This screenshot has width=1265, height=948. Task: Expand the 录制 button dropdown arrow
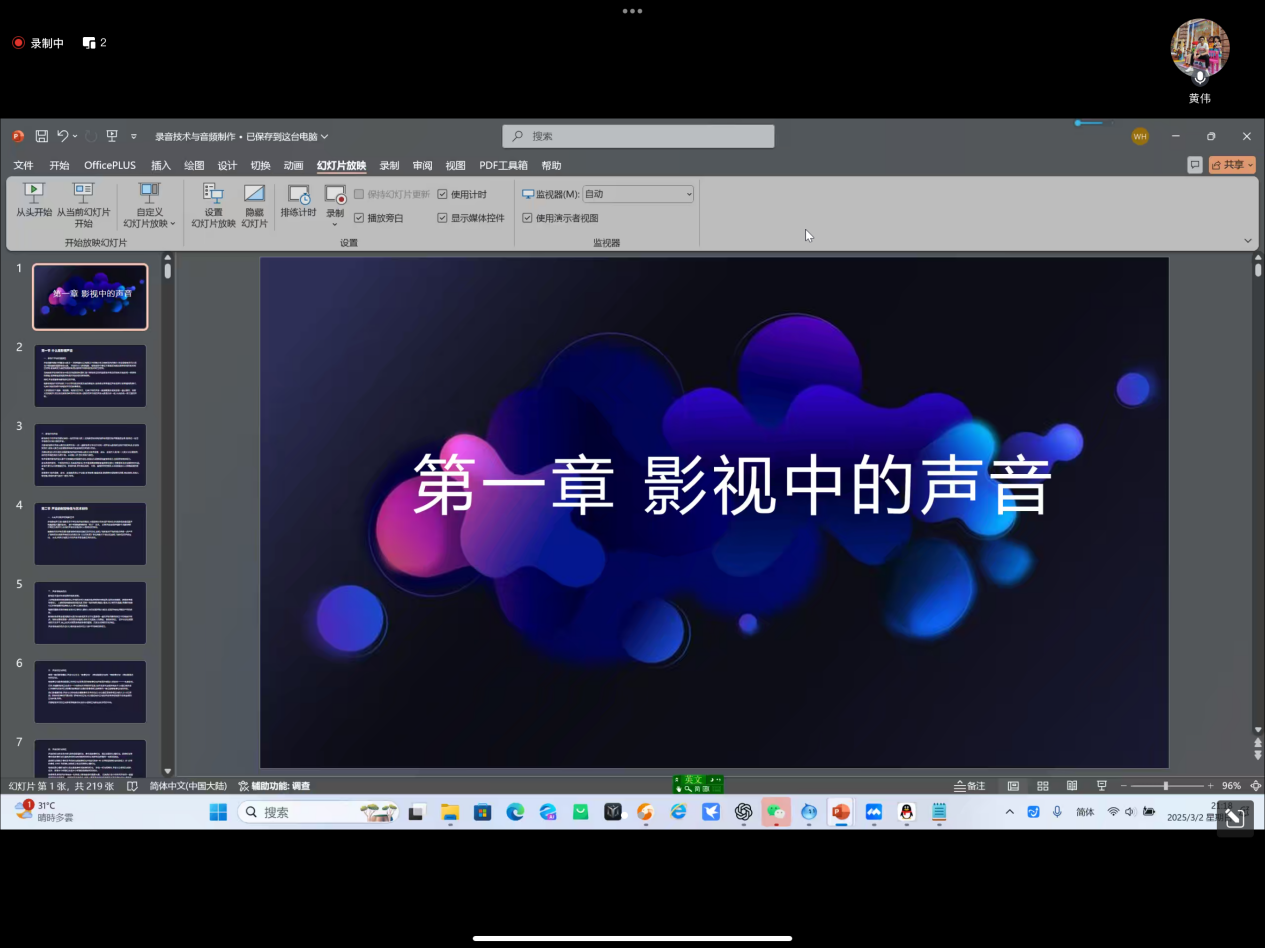pos(334,224)
